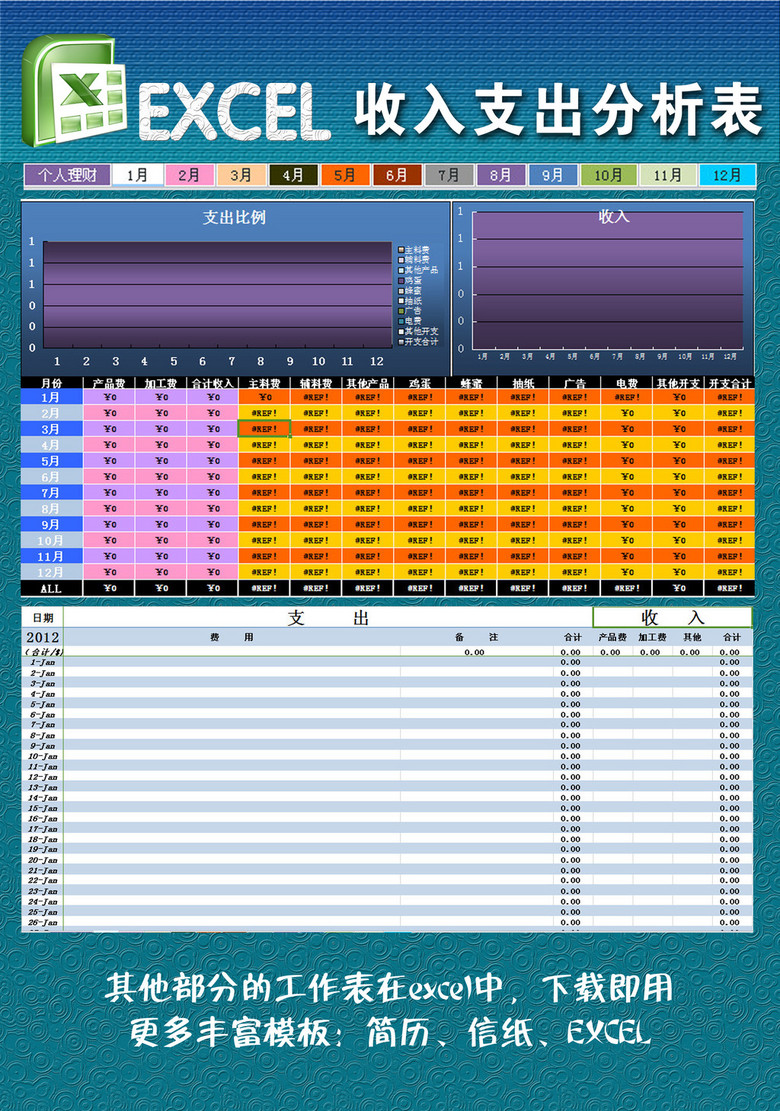
Task: Select the 2012 year cell
Action: tap(43, 638)
